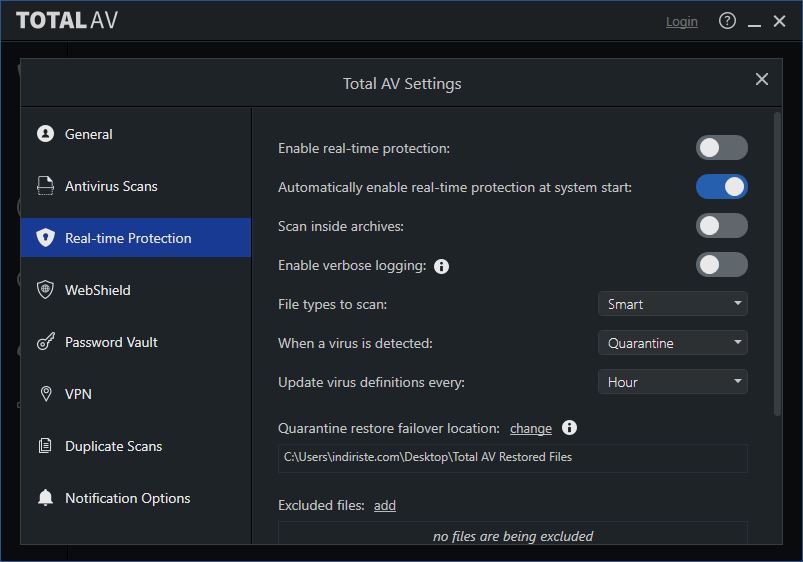803x562 pixels.
Task: Click change quarantine restore location link
Action: coord(531,428)
